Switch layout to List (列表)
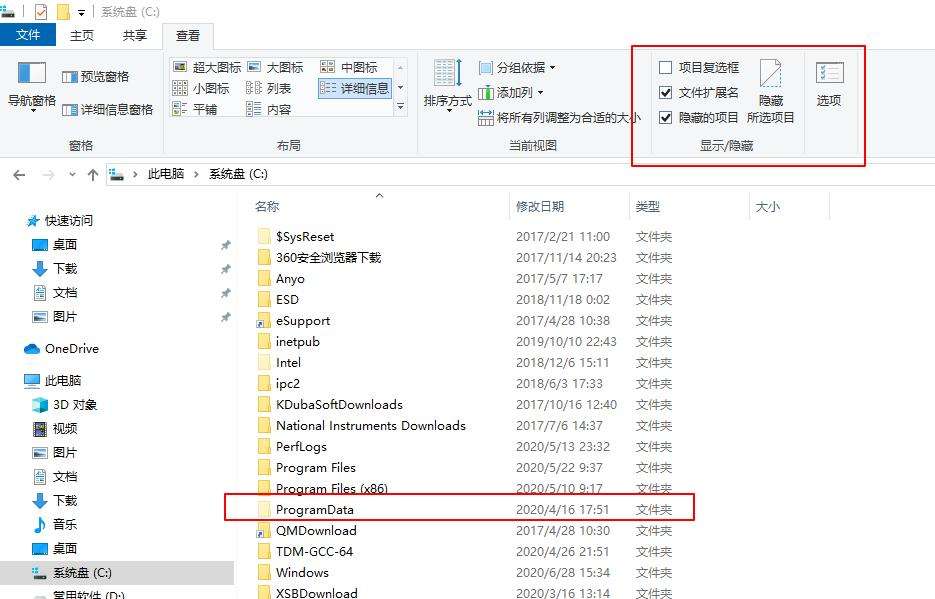The width and height of the screenshot is (935, 599). pos(269,88)
